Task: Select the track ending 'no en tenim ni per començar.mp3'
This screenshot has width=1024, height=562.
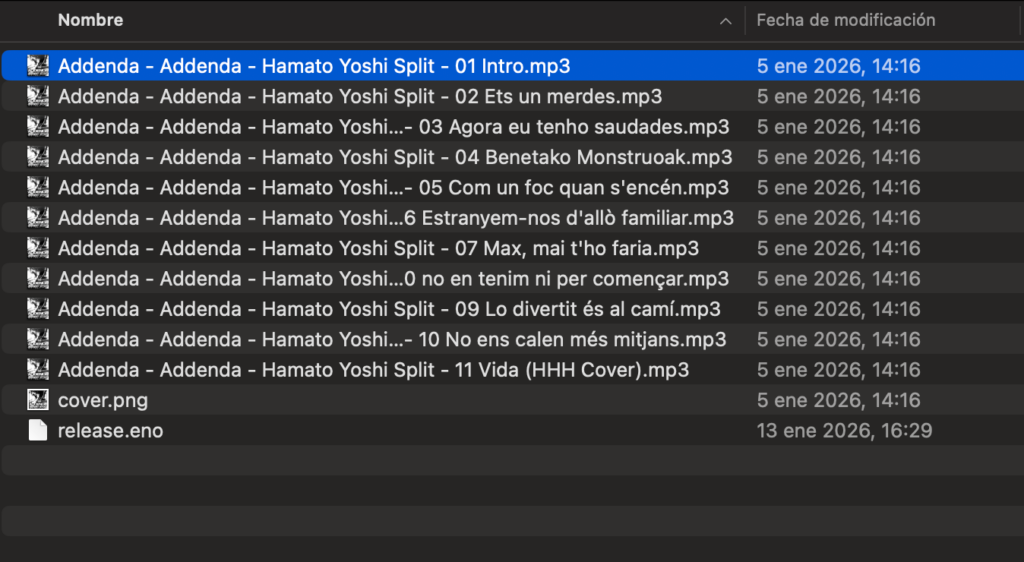Action: (x=393, y=279)
